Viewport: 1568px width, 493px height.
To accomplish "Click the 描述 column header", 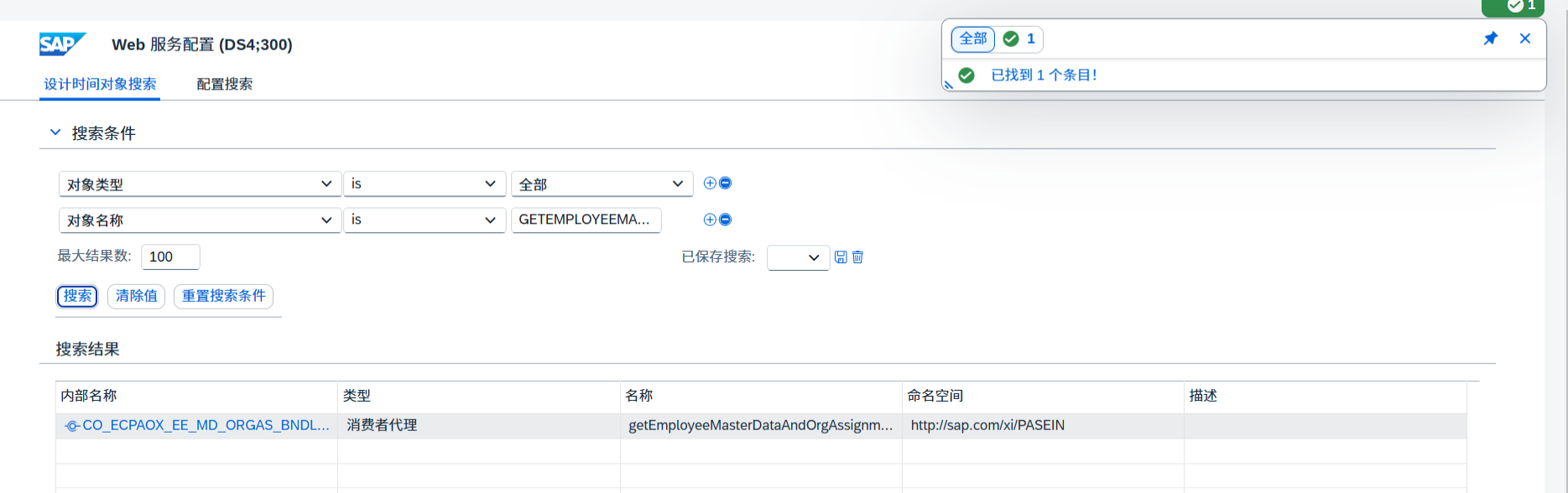I will pos(1326,396).
